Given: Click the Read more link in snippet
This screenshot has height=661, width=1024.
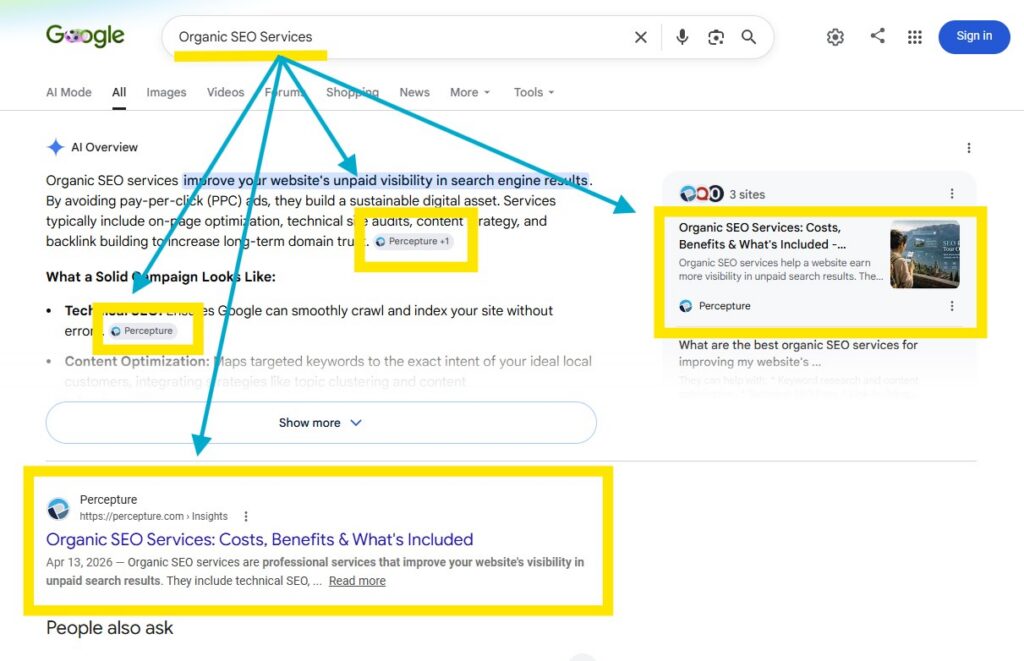Looking at the screenshot, I should click(357, 581).
